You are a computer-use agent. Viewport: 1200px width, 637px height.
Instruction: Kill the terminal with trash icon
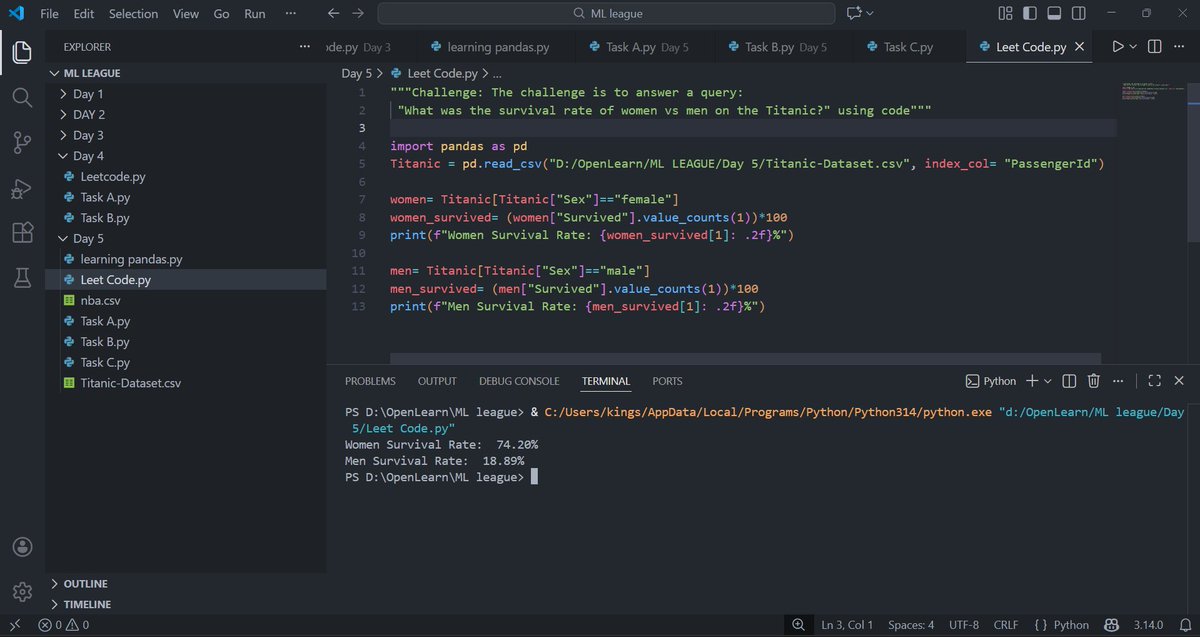1093,381
